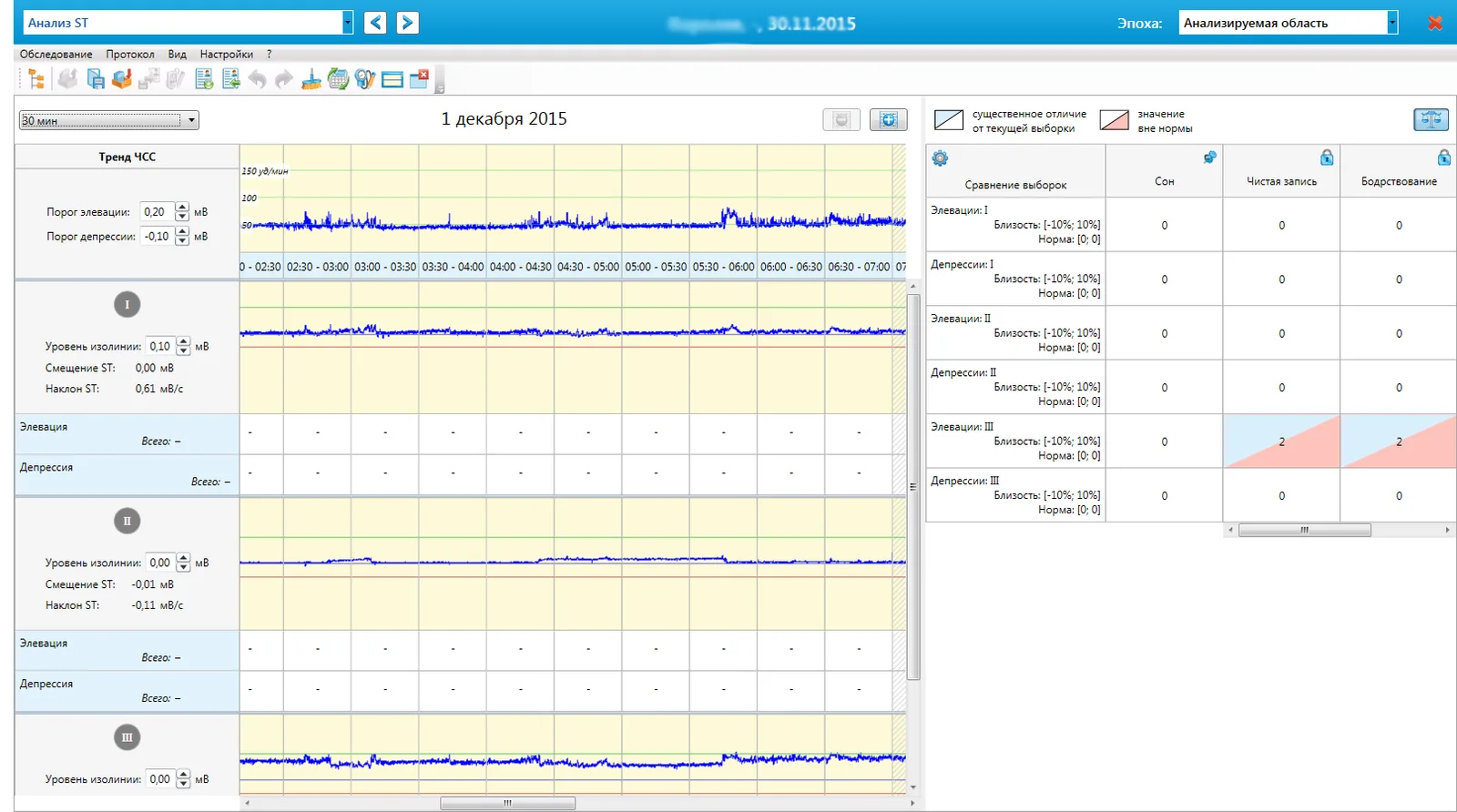
Task: Click the lead I Уровень изолинии field
Action: pos(160,346)
